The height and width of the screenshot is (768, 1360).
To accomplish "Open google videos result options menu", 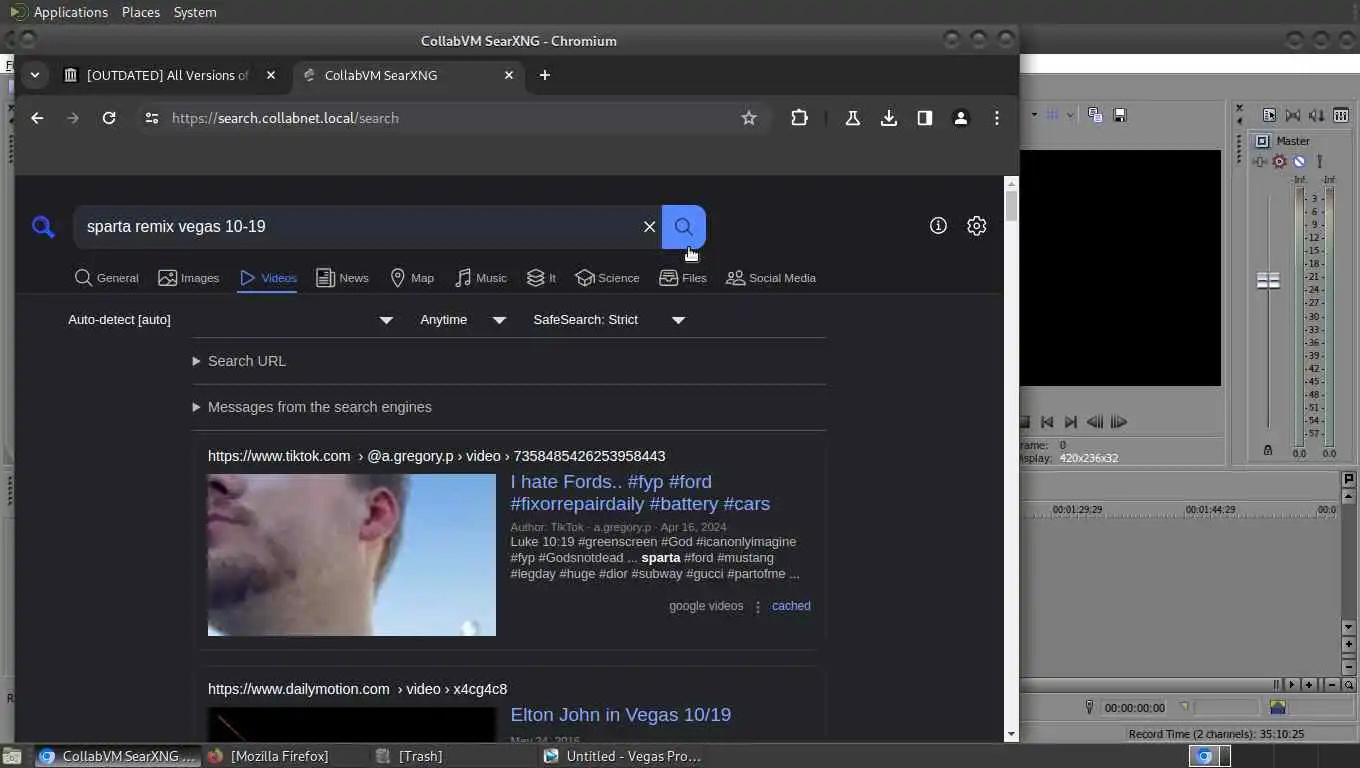I will (x=758, y=607).
